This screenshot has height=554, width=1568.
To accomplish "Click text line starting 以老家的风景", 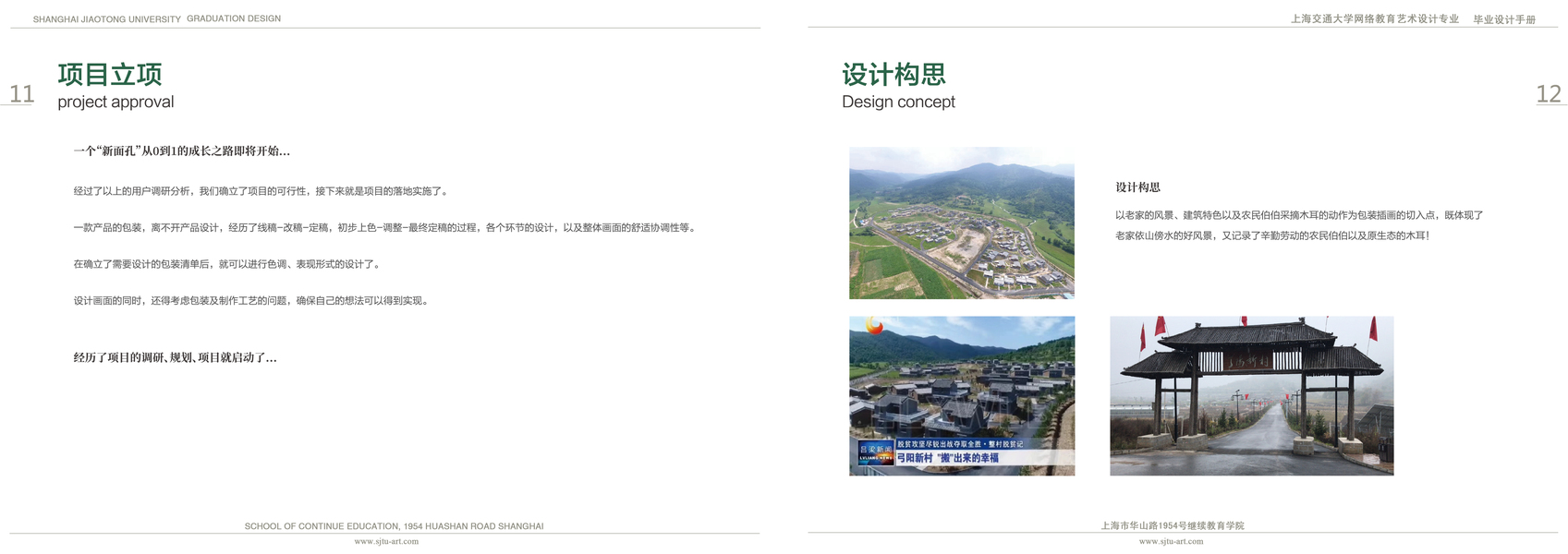I will click(1299, 215).
